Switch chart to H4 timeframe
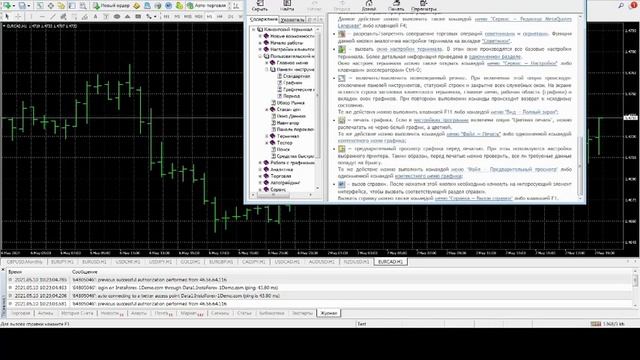This screenshot has height=360, width=640. 220,16
